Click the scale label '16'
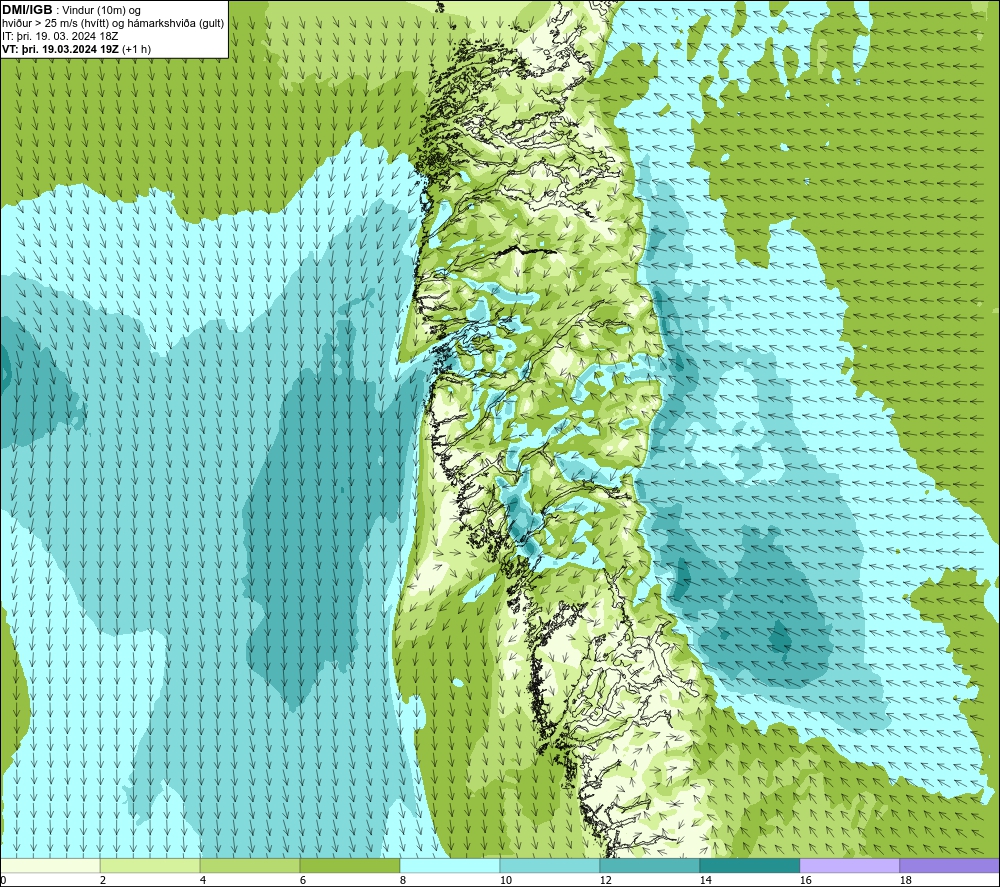 (806, 880)
